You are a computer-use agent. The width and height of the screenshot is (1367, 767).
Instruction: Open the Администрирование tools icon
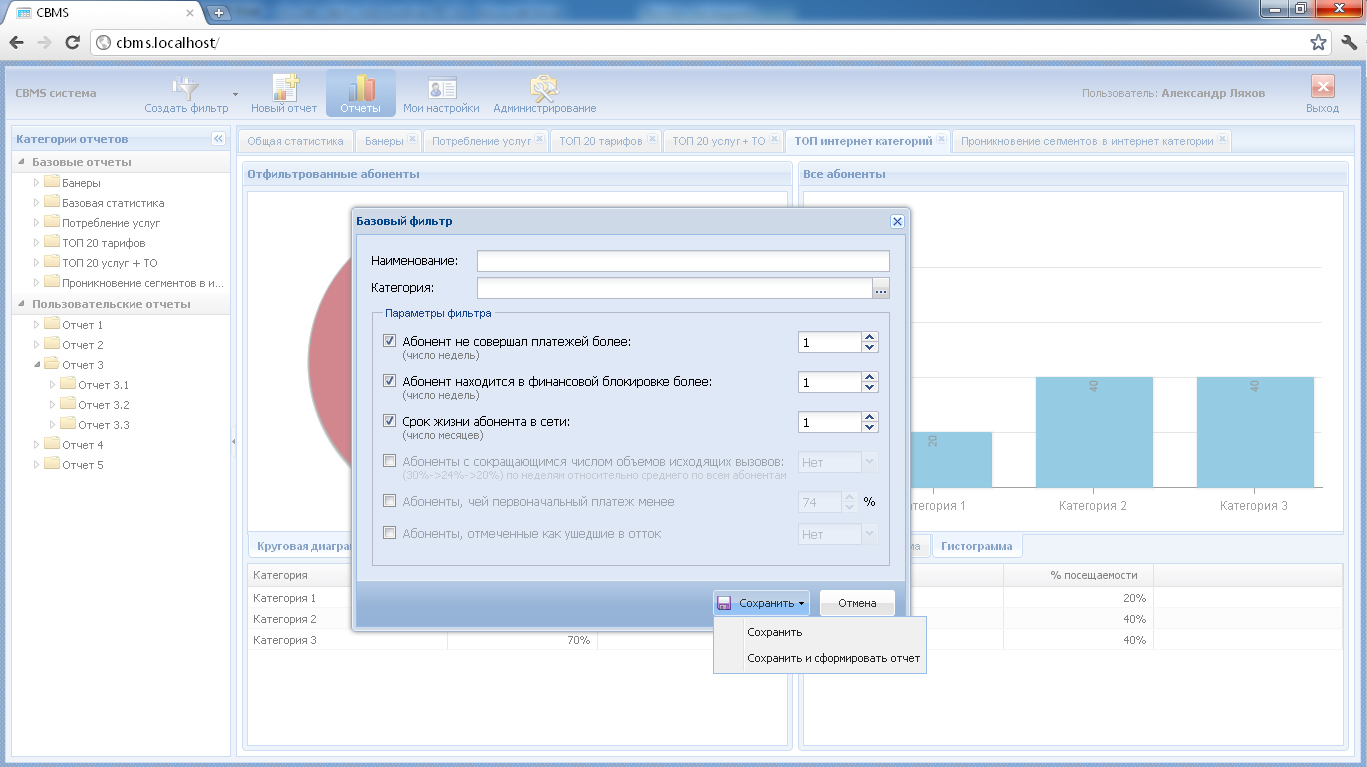544,89
